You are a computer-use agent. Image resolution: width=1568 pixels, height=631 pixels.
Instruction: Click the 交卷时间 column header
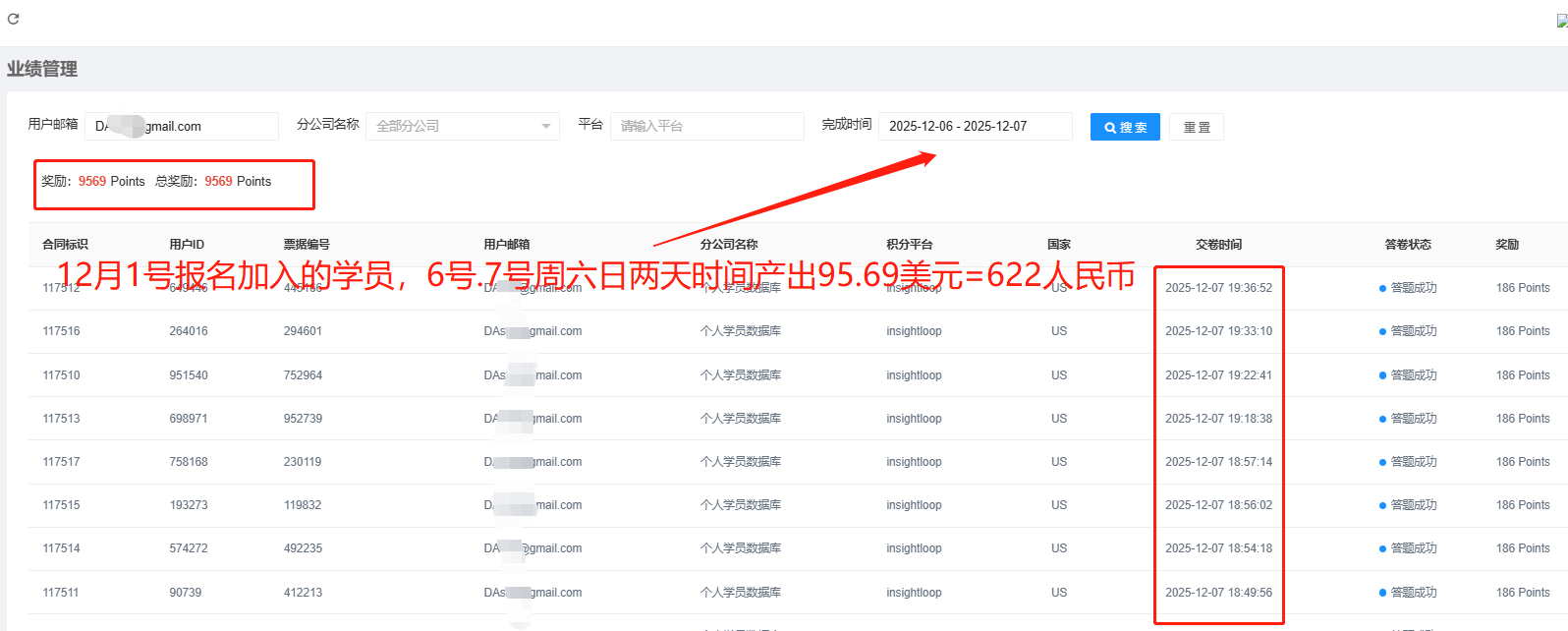[1218, 244]
